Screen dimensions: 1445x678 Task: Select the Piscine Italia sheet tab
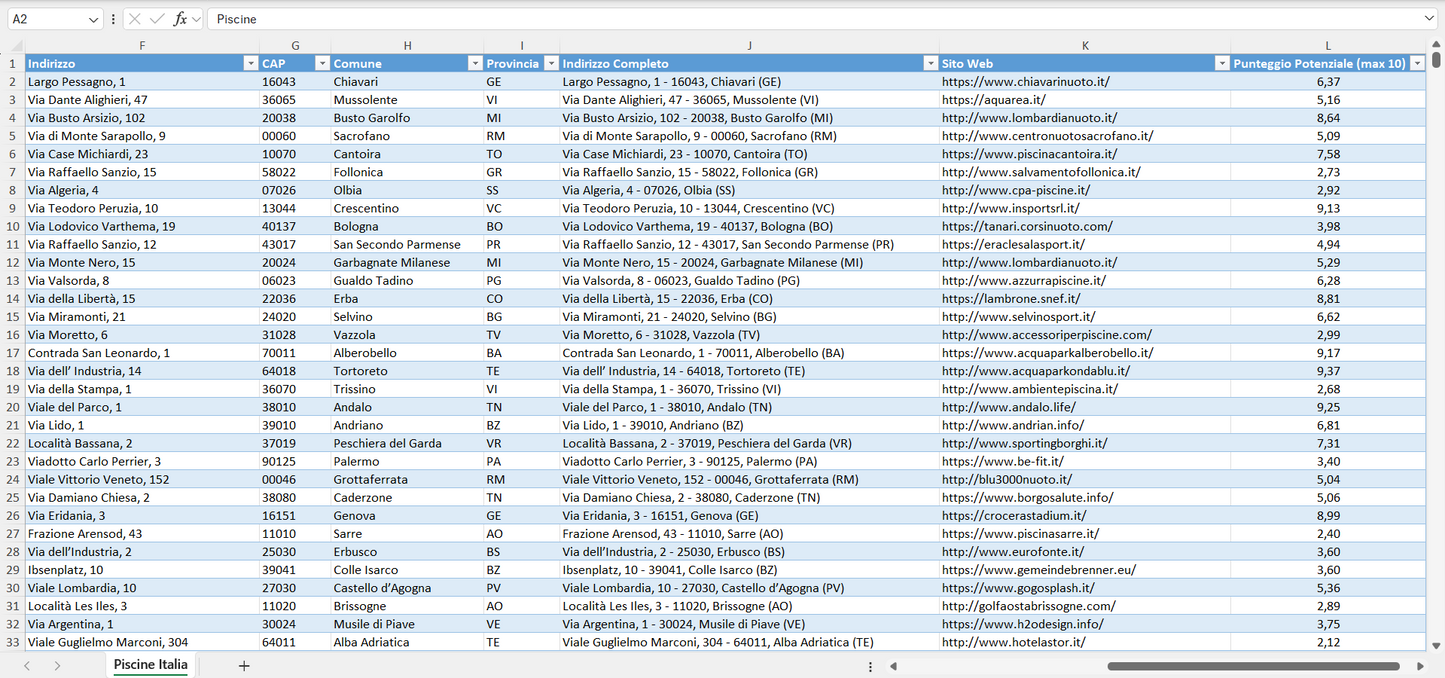pos(150,664)
